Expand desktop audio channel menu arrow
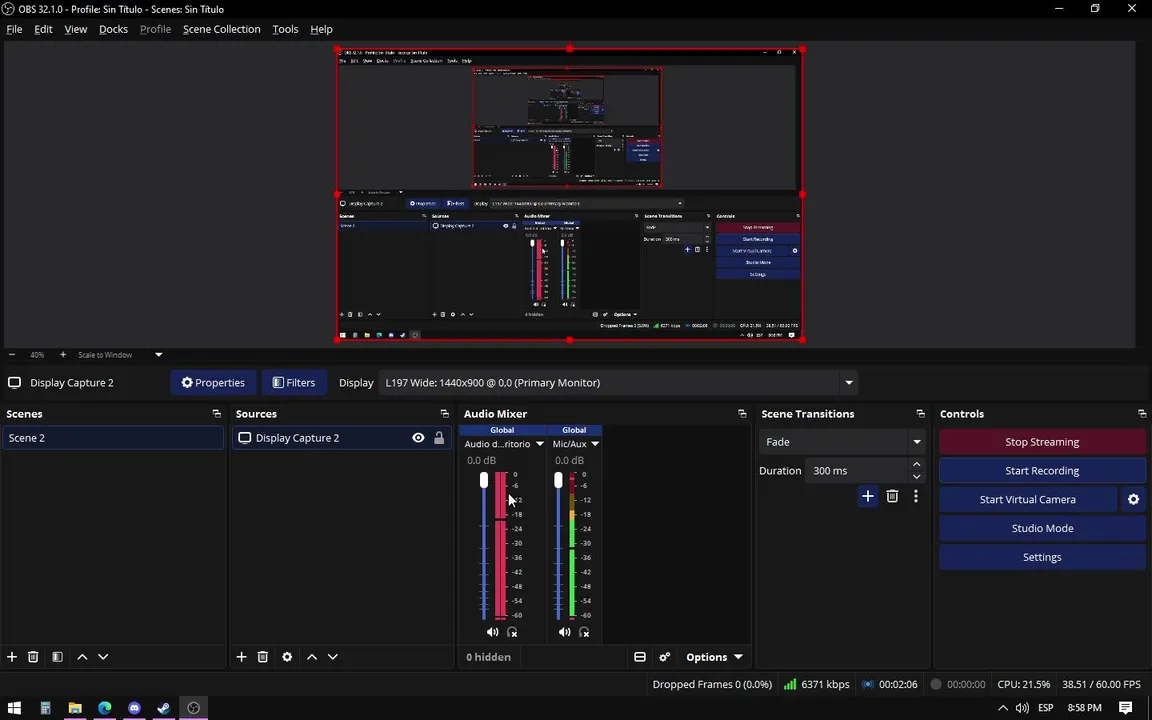1152x720 pixels. [539, 444]
